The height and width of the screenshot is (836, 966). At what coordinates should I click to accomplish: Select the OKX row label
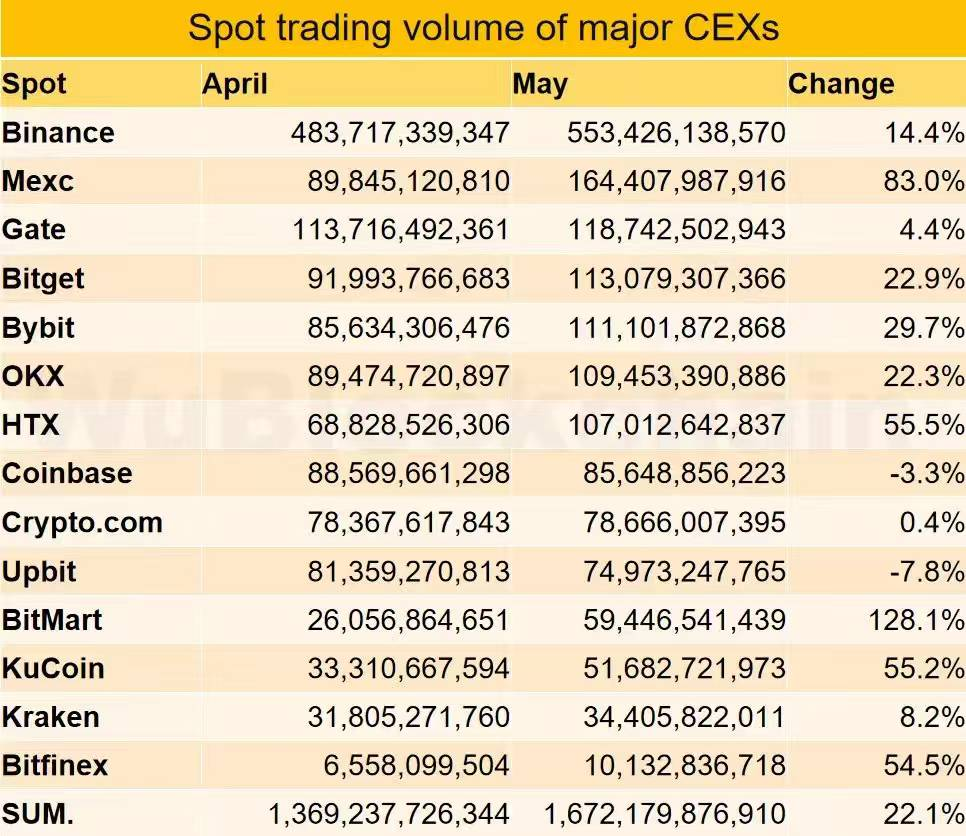tap(33, 376)
